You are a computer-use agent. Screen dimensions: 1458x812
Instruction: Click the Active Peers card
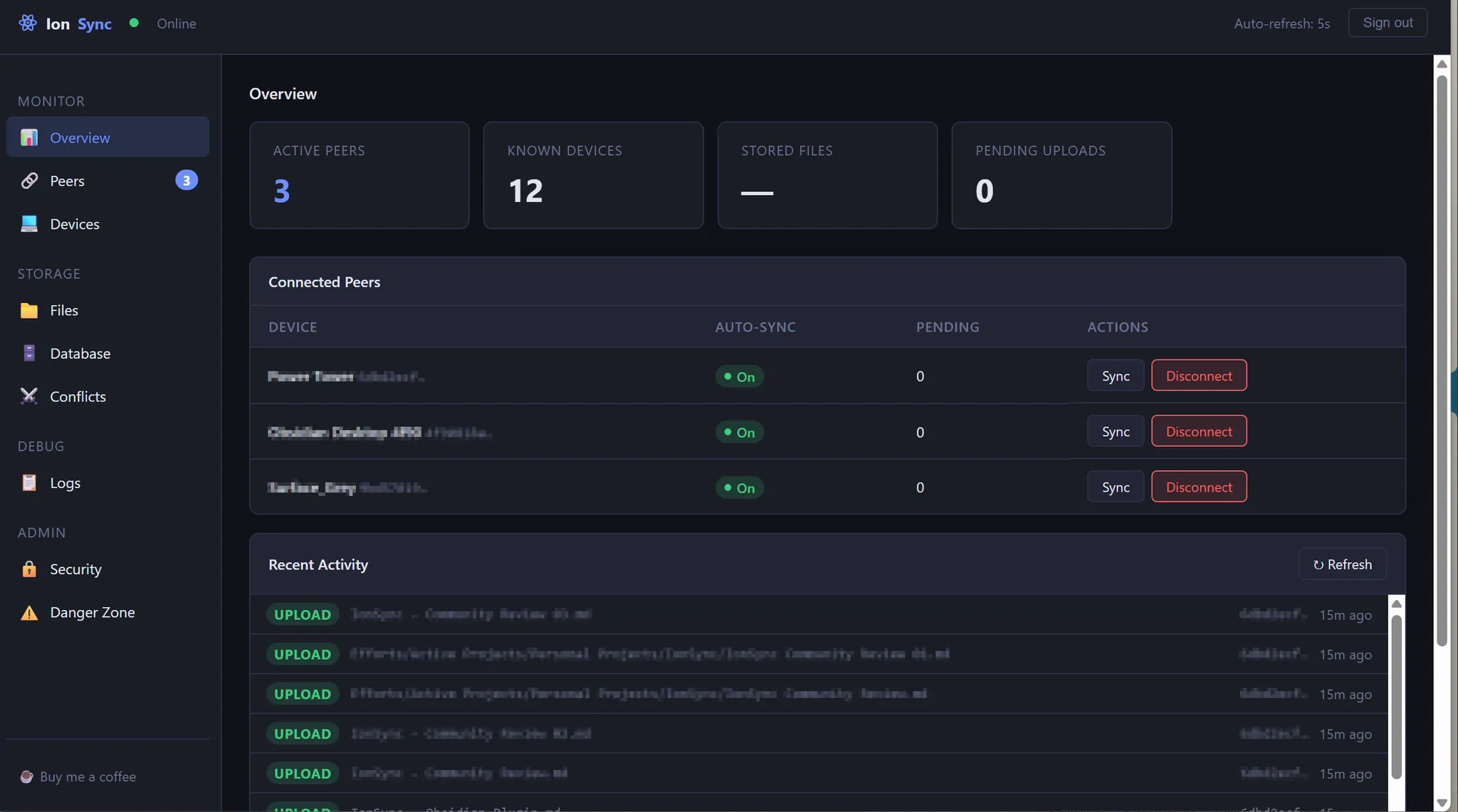pos(359,175)
